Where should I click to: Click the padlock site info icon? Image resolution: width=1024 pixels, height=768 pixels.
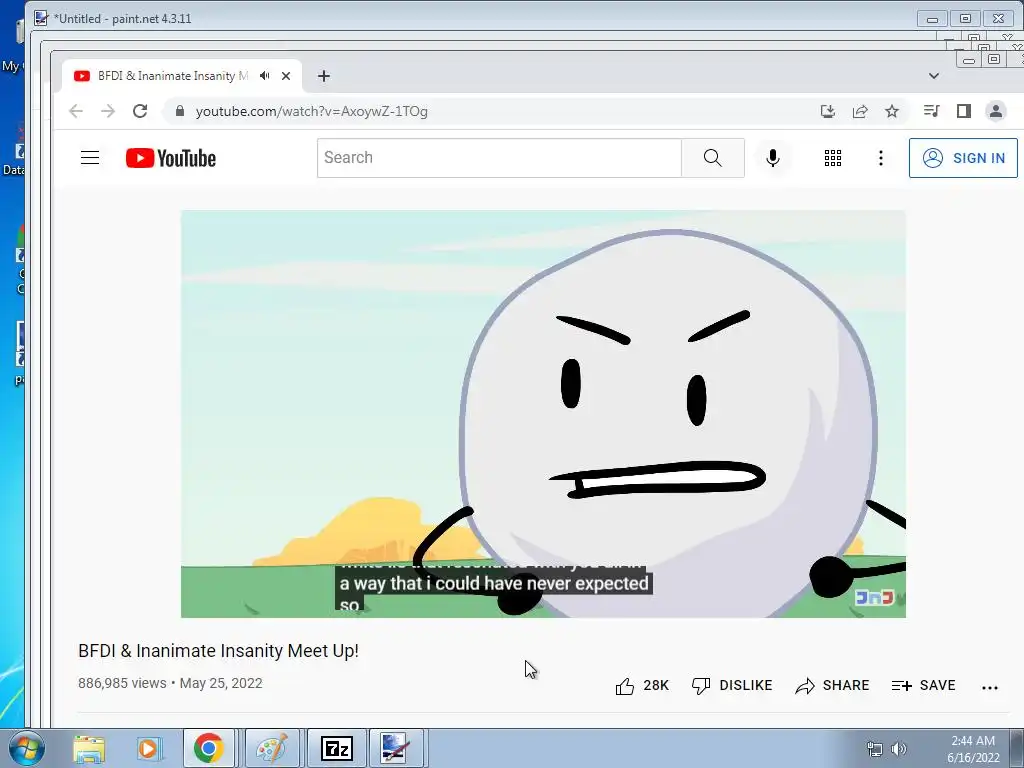pyautogui.click(x=180, y=111)
